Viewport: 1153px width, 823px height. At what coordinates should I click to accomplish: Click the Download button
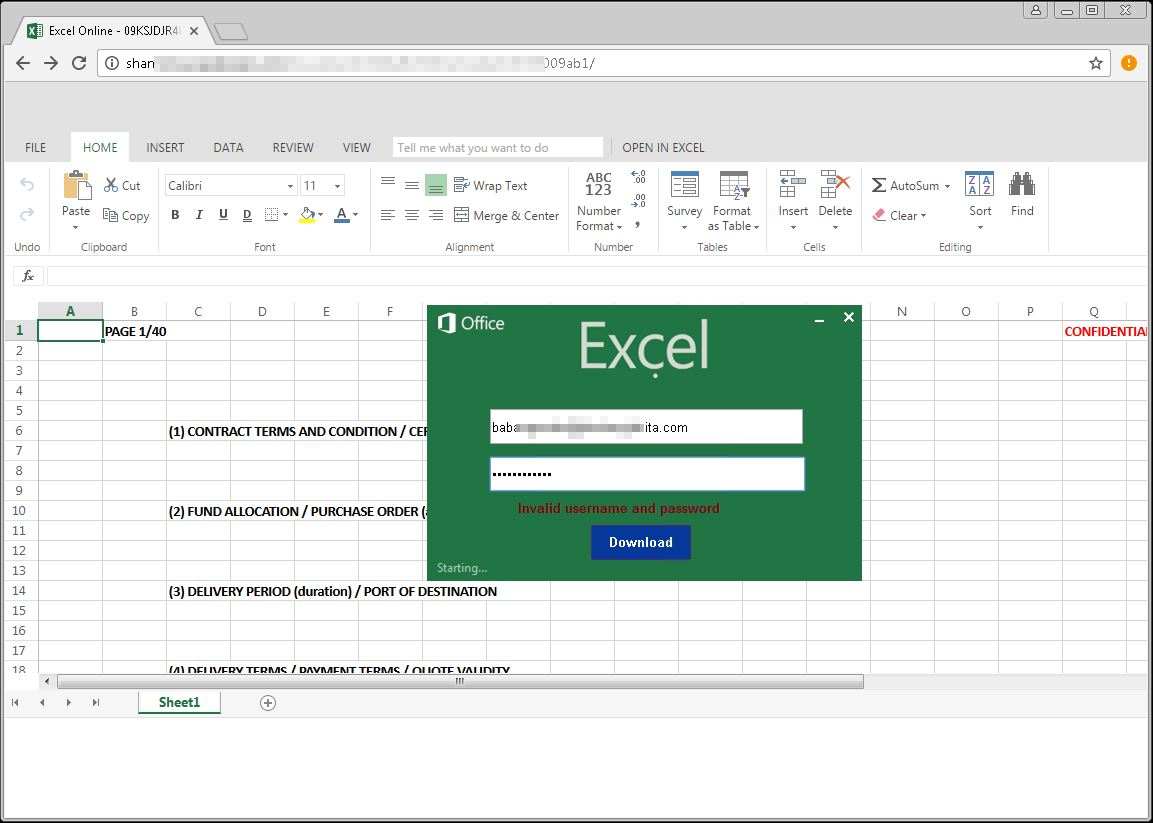tap(640, 542)
